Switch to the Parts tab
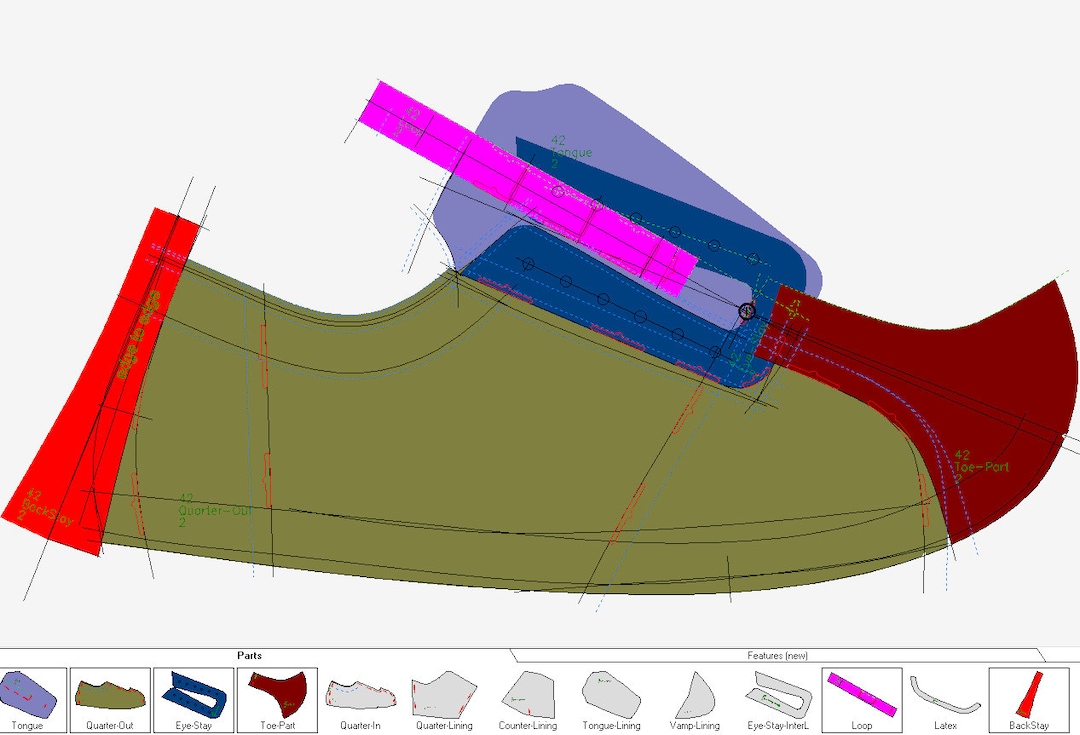 pyautogui.click(x=249, y=655)
